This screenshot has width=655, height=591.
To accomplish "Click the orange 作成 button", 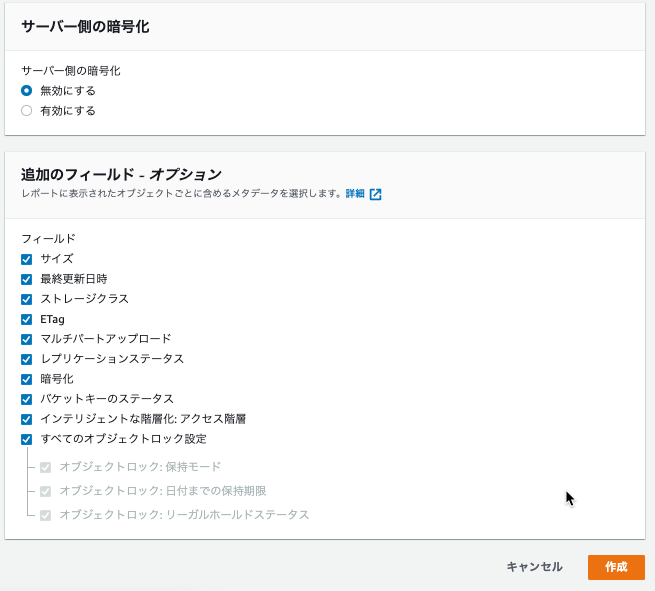I will (x=616, y=567).
